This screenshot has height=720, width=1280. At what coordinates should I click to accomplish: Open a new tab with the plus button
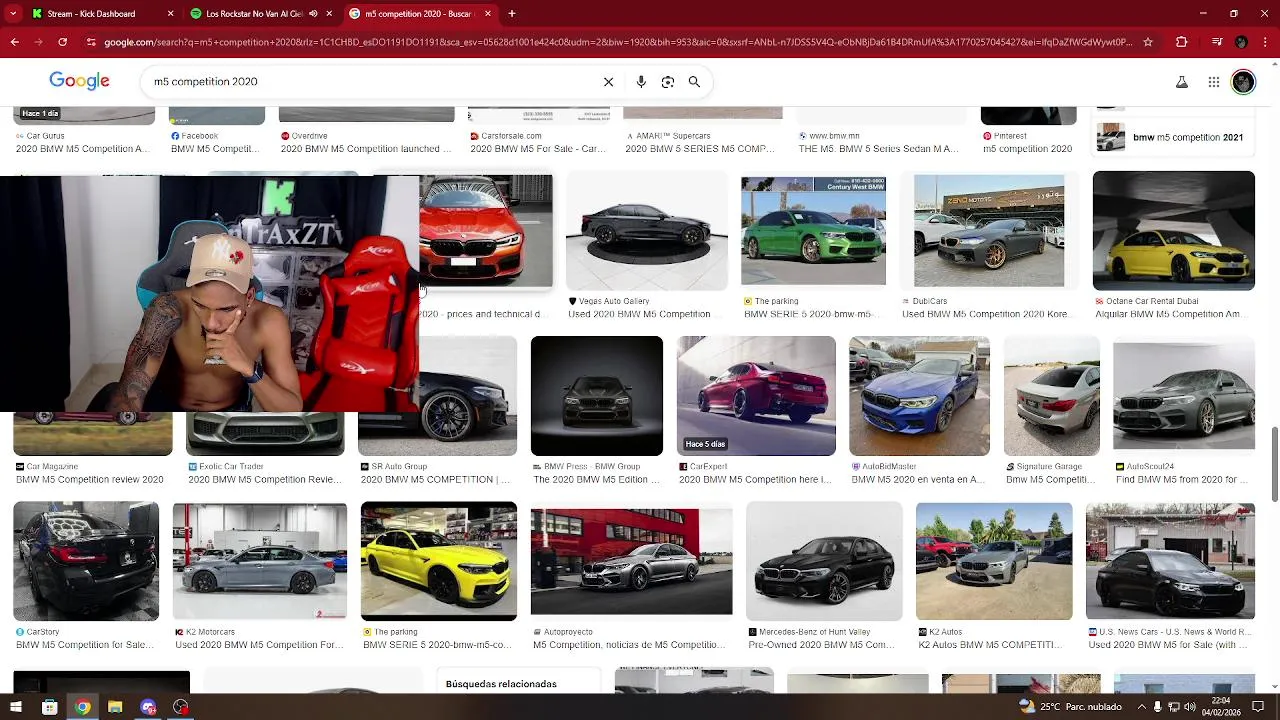pyautogui.click(x=512, y=14)
